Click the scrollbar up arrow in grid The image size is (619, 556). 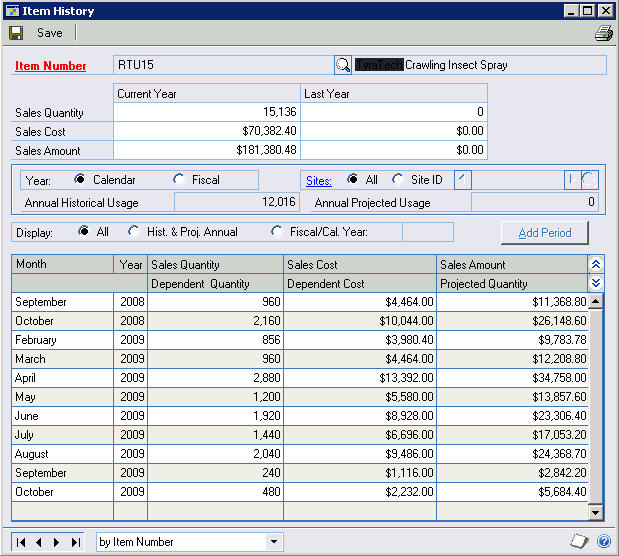(x=595, y=302)
